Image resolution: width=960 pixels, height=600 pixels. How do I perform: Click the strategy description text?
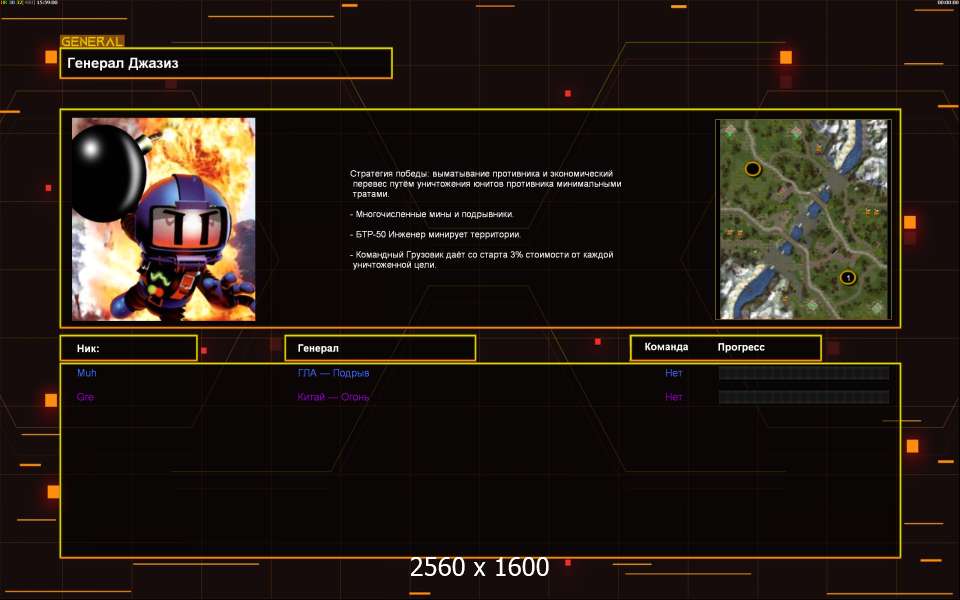[485, 219]
